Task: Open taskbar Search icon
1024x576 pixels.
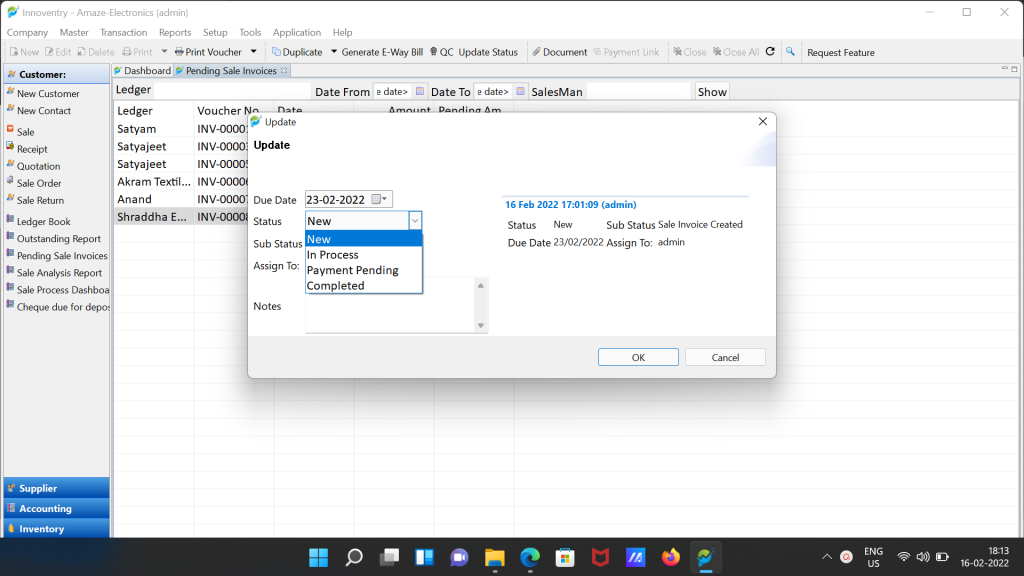Action: (x=354, y=557)
